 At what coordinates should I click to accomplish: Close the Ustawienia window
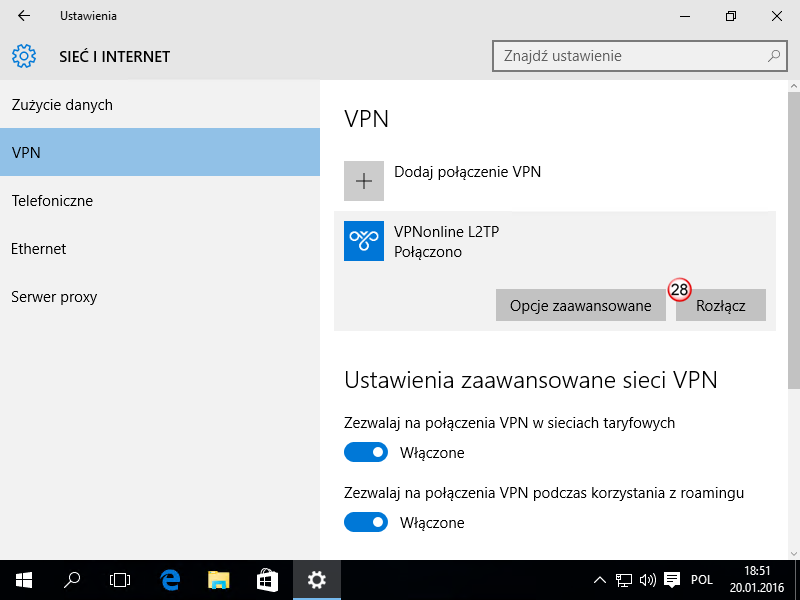point(777,16)
